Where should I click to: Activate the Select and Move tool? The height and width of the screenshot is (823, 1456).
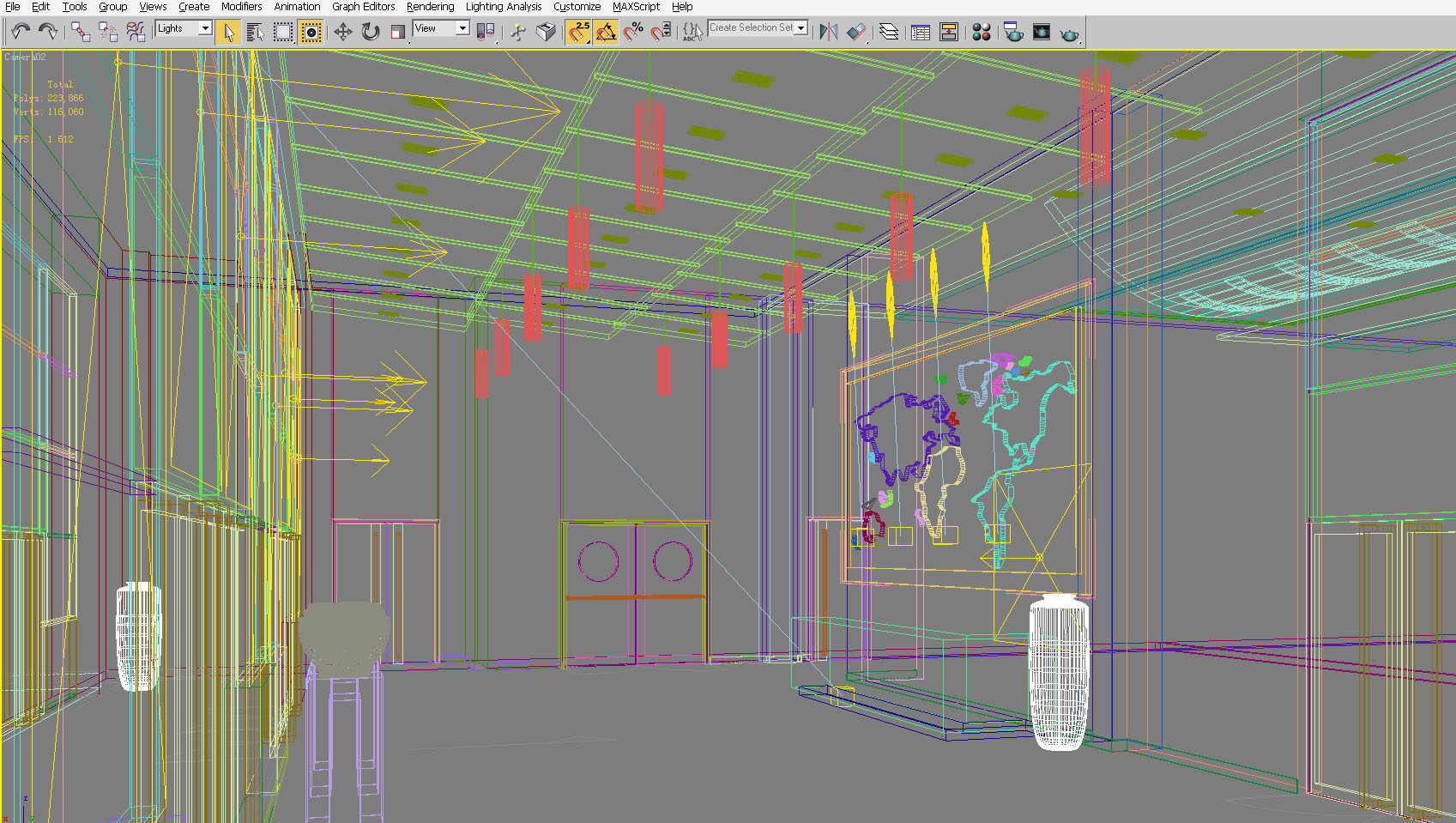point(343,32)
